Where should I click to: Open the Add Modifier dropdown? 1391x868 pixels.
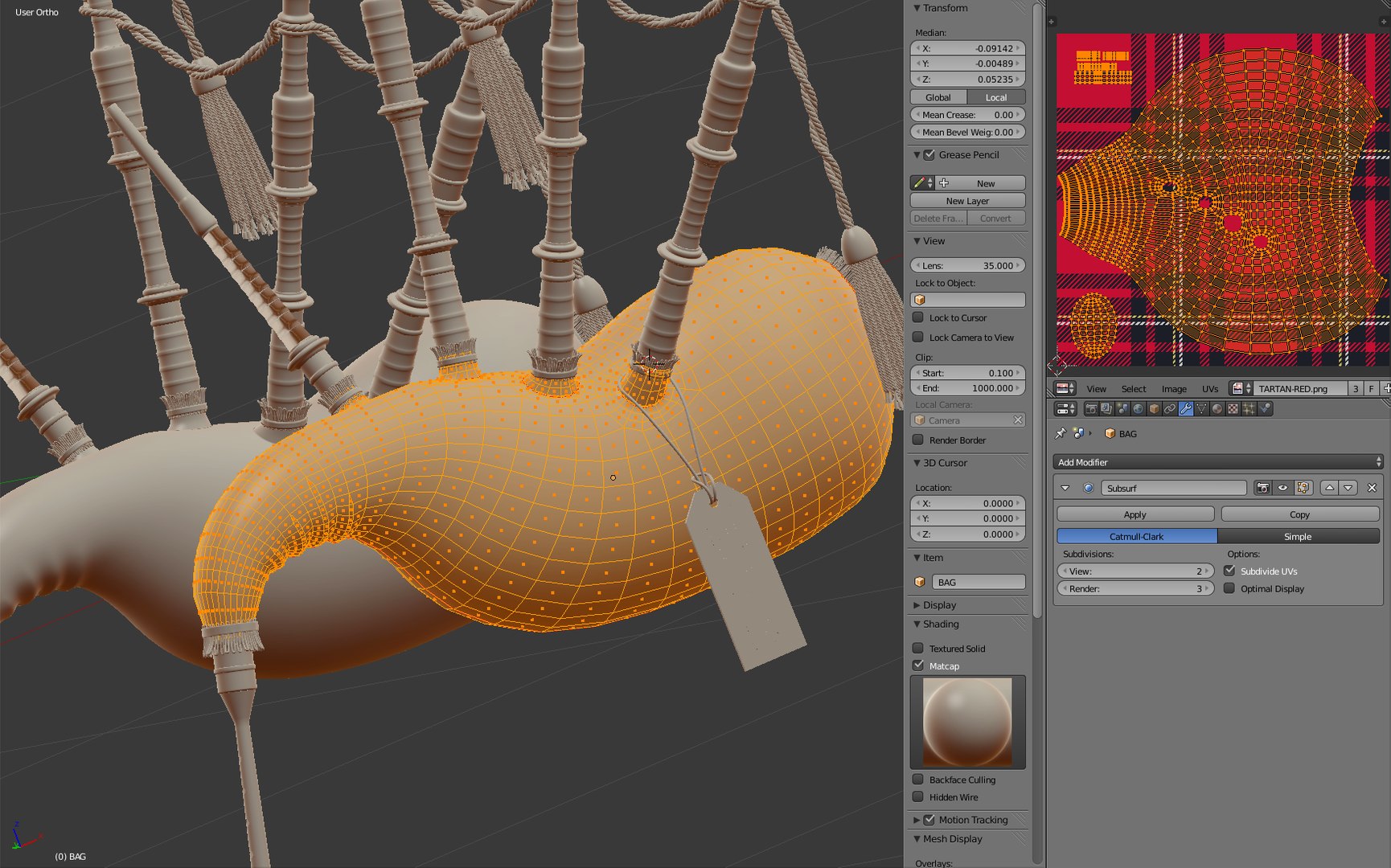(x=1218, y=462)
